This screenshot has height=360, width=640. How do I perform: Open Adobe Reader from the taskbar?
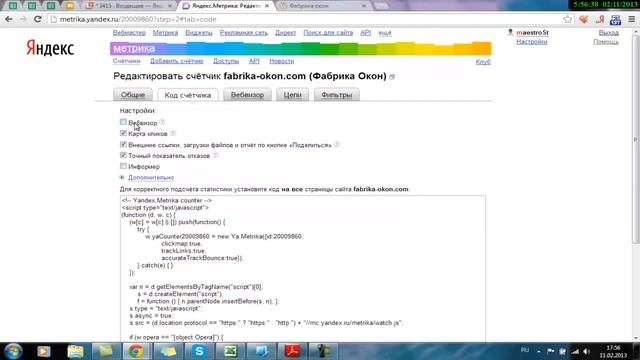[292, 351]
